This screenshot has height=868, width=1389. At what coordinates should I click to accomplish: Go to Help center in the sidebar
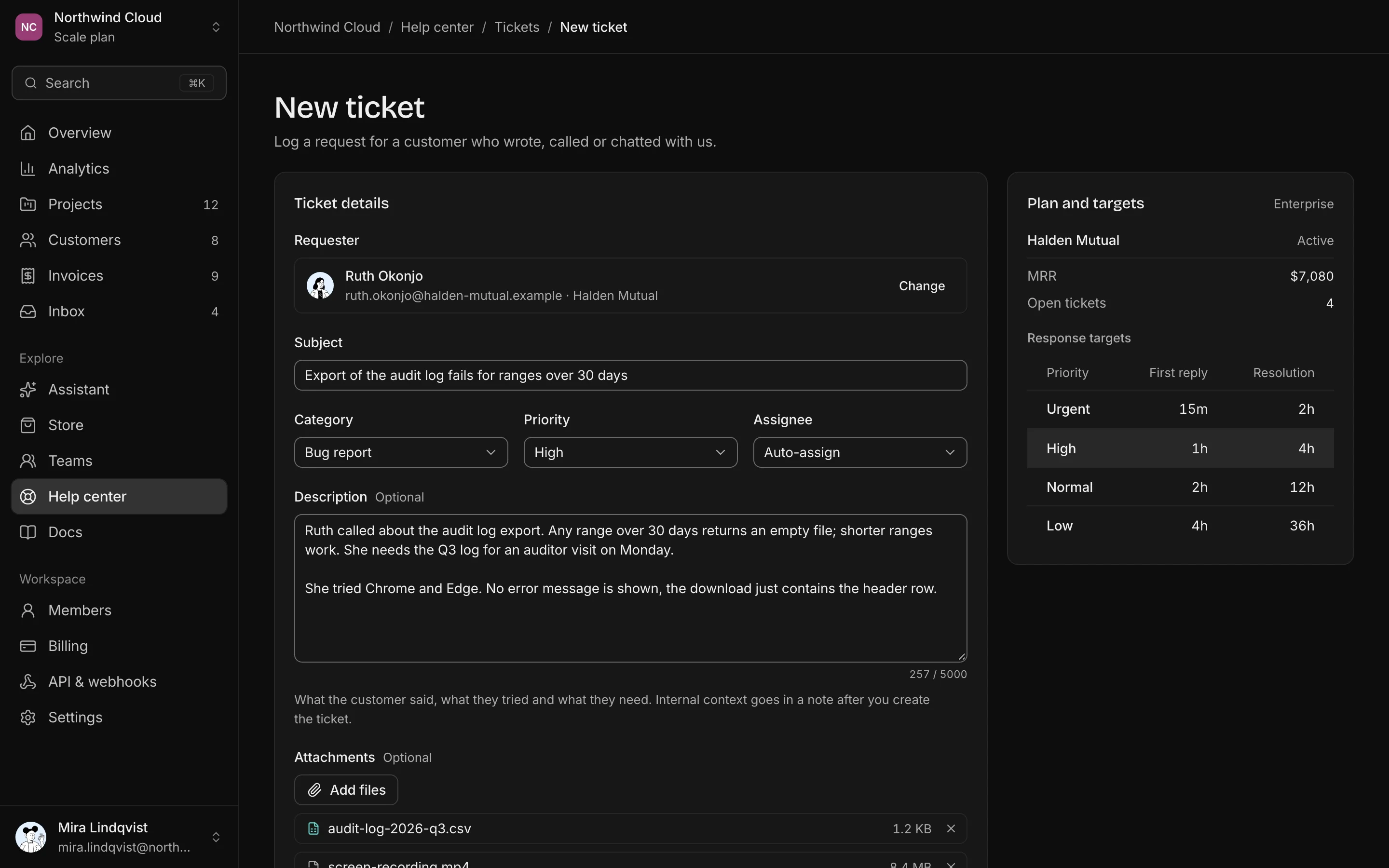click(119, 496)
